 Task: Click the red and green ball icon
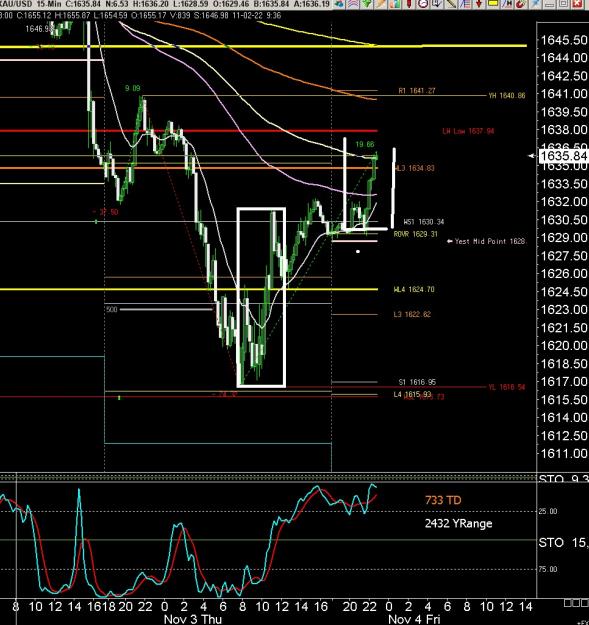520,4
